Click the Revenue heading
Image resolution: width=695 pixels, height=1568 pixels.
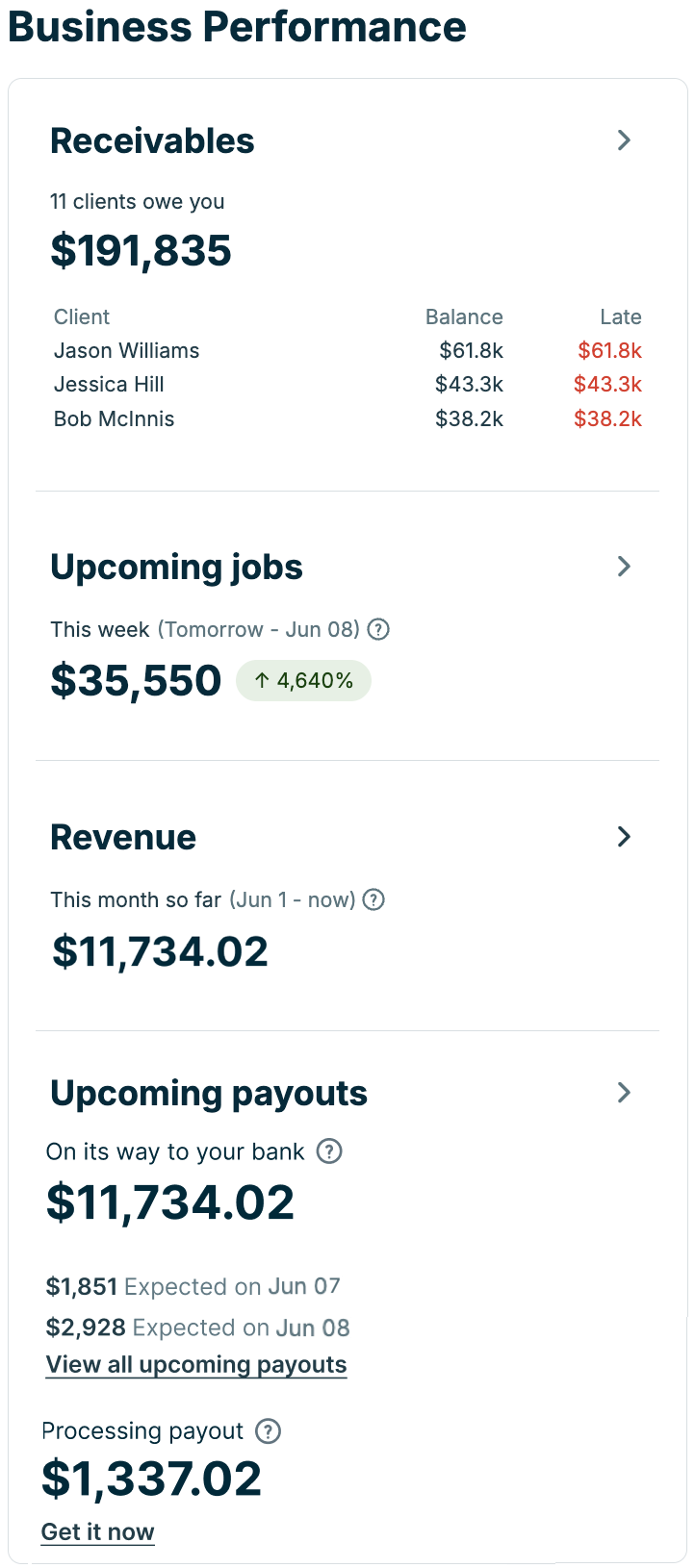click(x=123, y=837)
